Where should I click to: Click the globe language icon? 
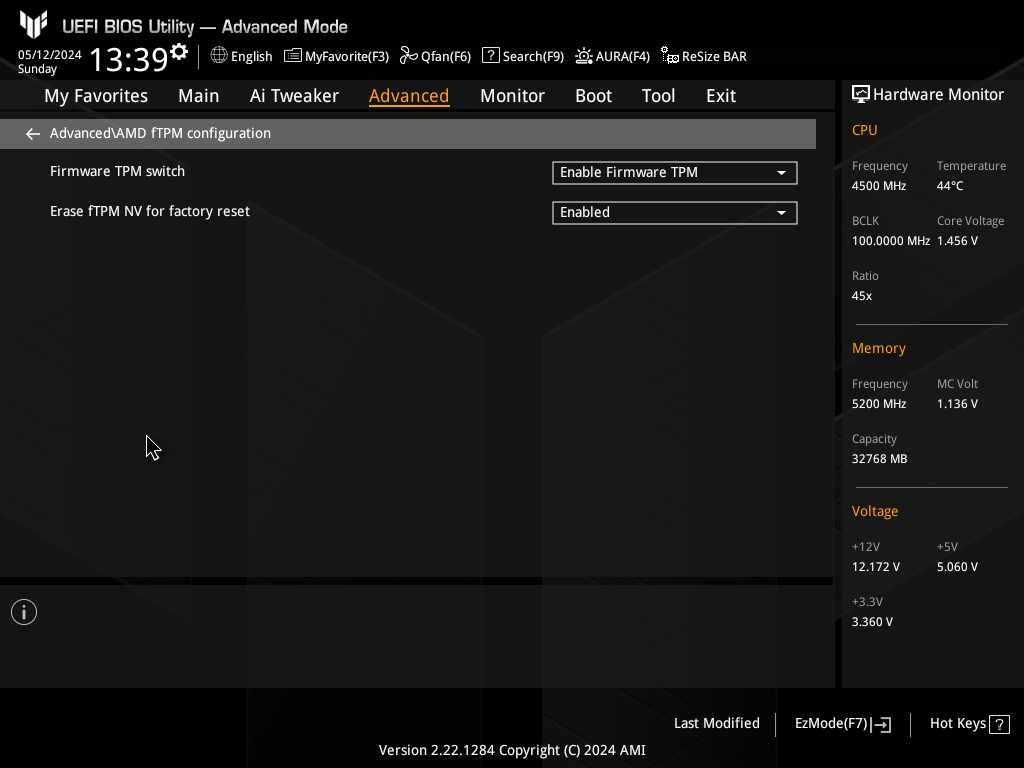point(219,56)
